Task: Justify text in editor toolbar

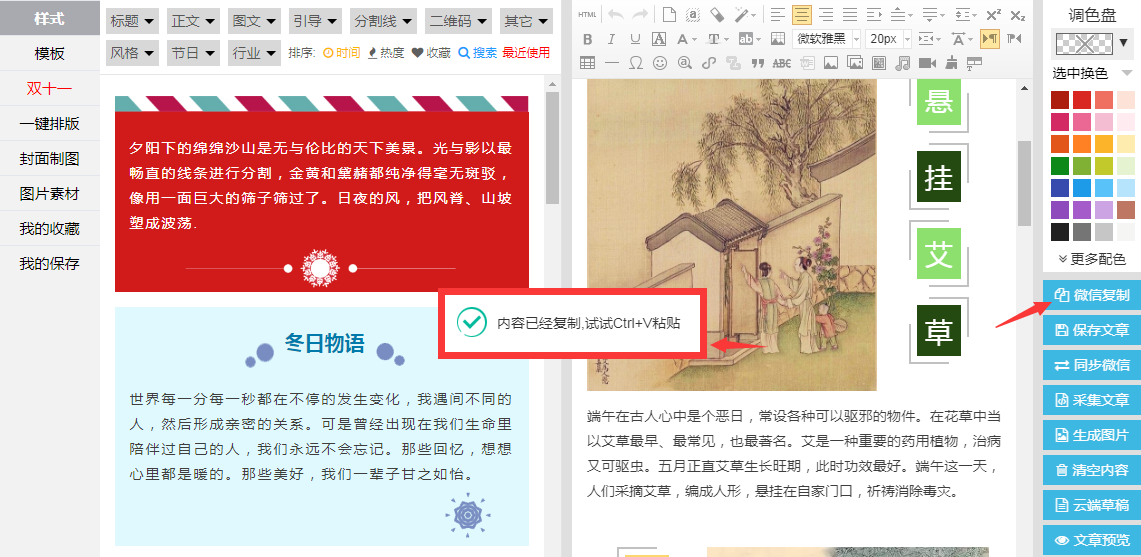Action: click(x=850, y=15)
